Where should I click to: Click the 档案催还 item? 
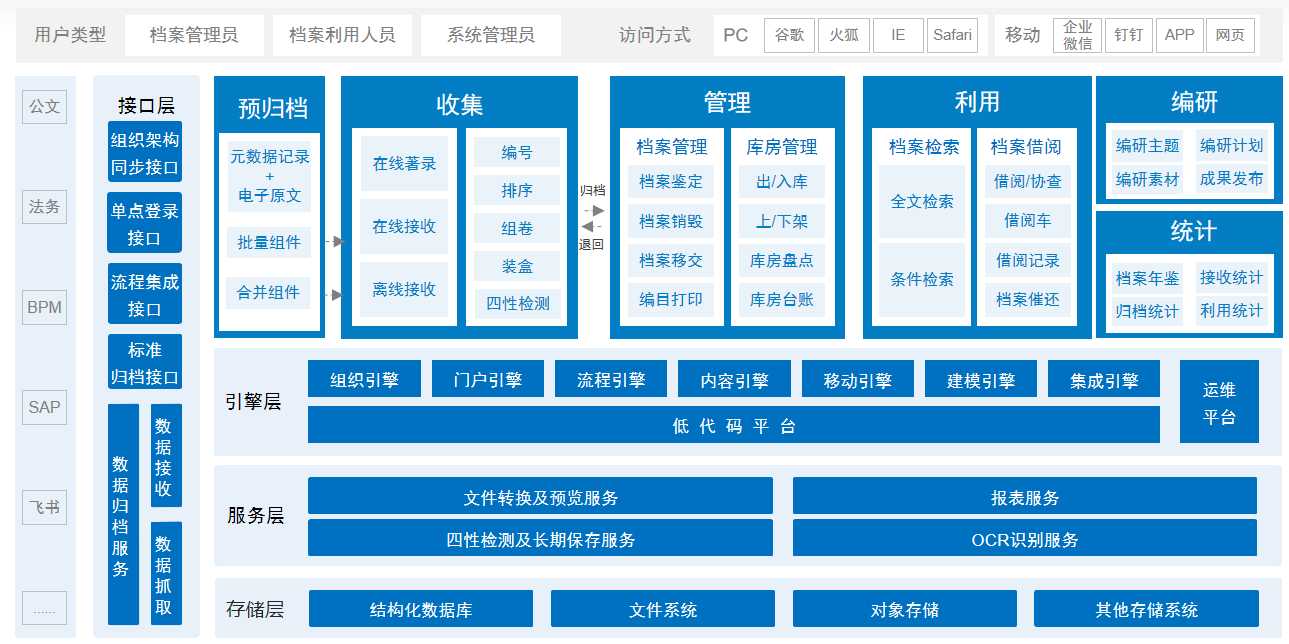1028,299
